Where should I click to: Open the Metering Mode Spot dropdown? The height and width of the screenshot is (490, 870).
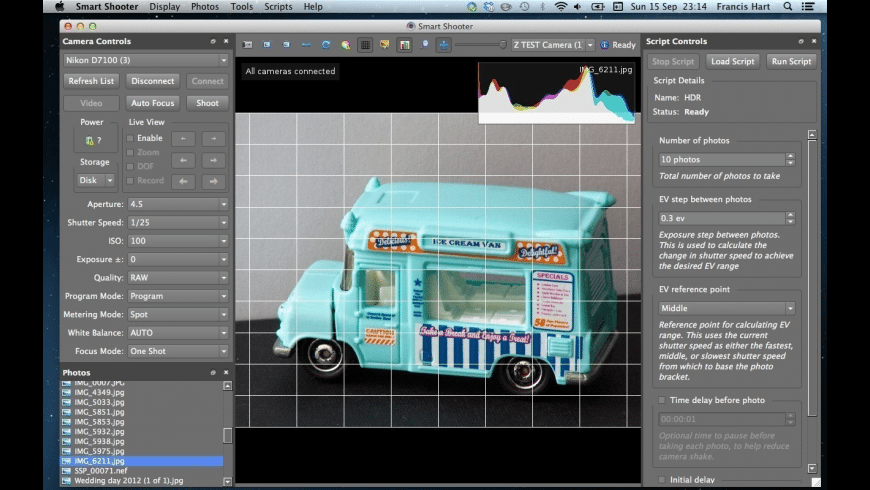178,314
